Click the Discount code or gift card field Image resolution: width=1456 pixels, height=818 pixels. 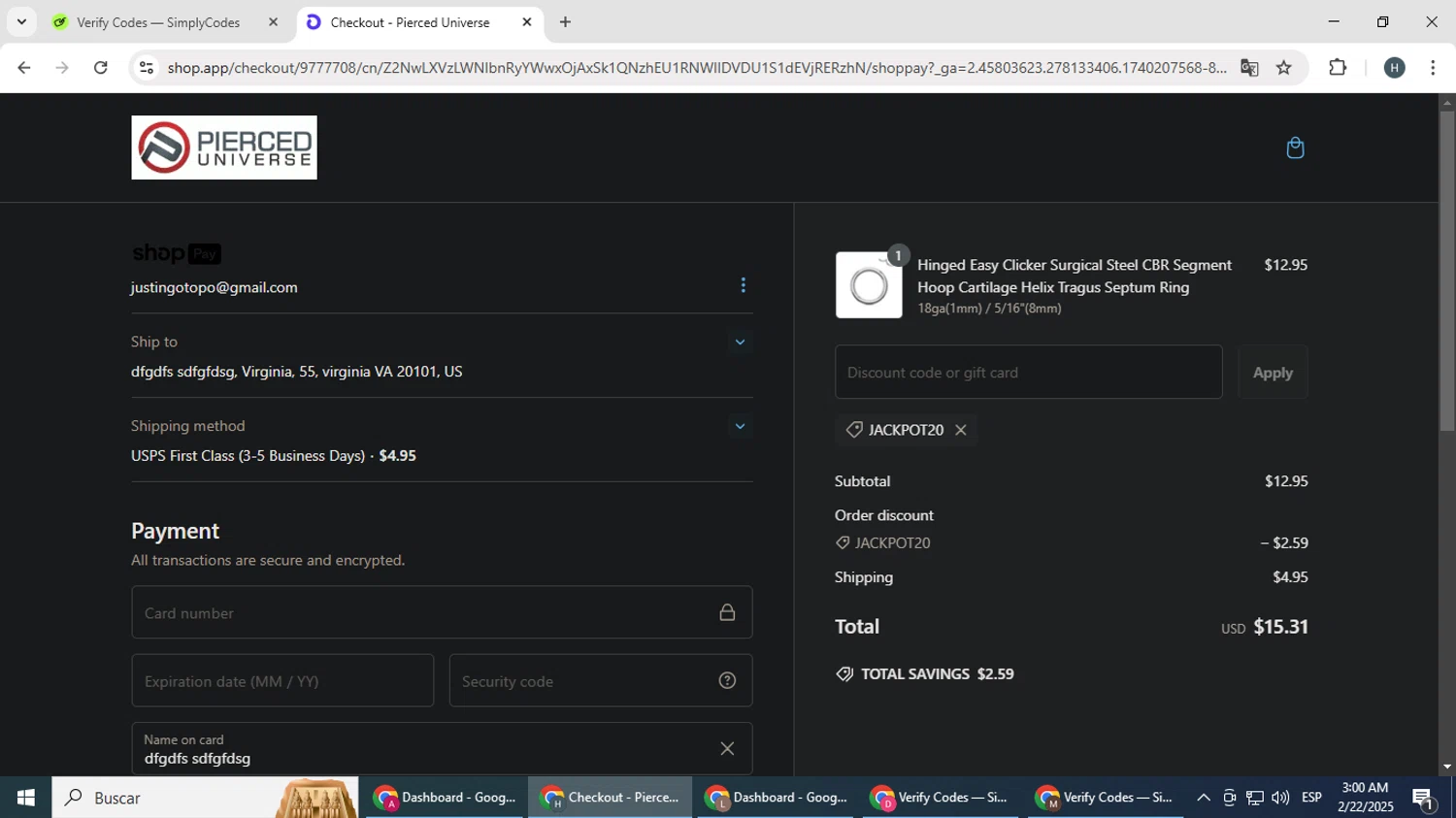tap(1029, 372)
